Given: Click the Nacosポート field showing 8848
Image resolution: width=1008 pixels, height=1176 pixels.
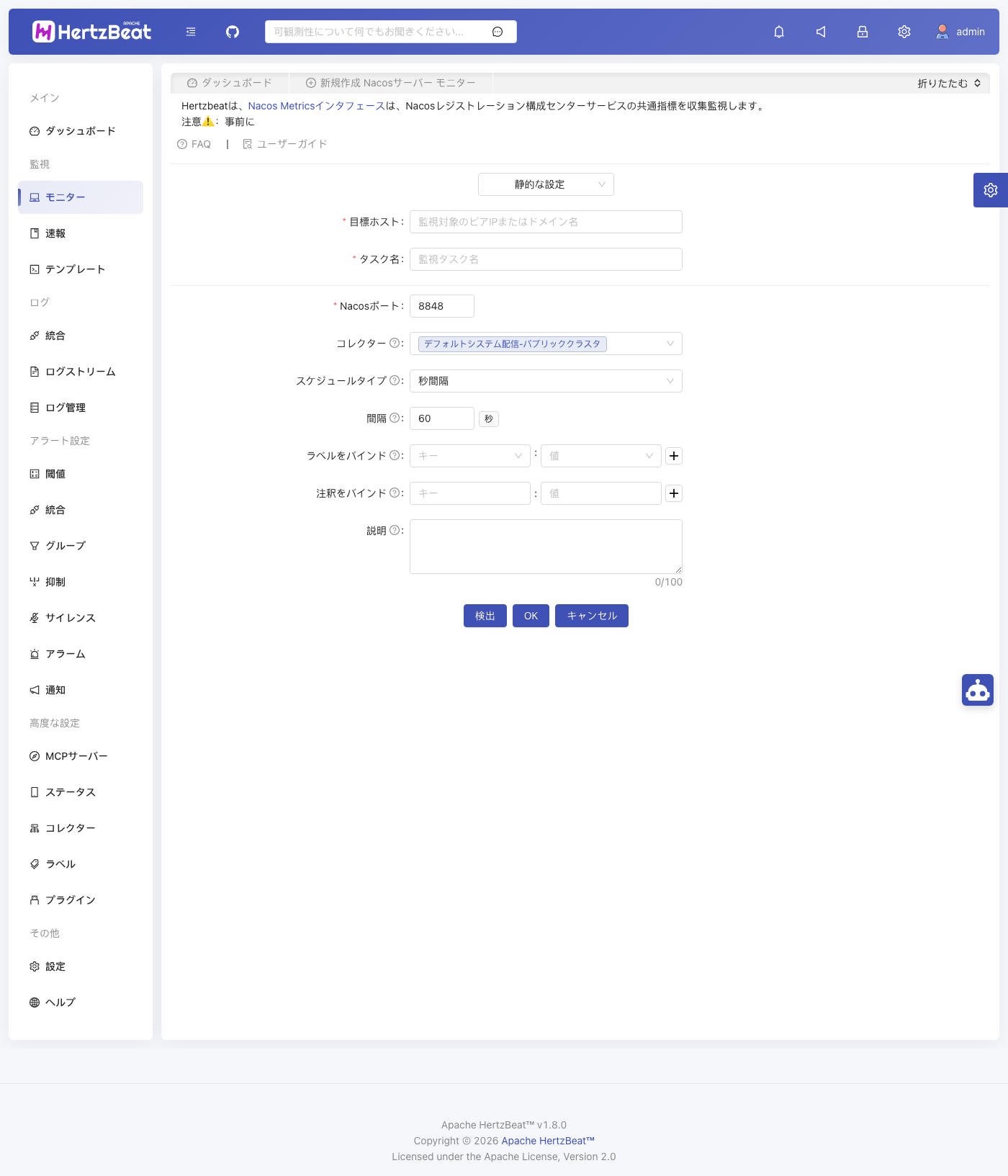Looking at the screenshot, I should click(442, 306).
